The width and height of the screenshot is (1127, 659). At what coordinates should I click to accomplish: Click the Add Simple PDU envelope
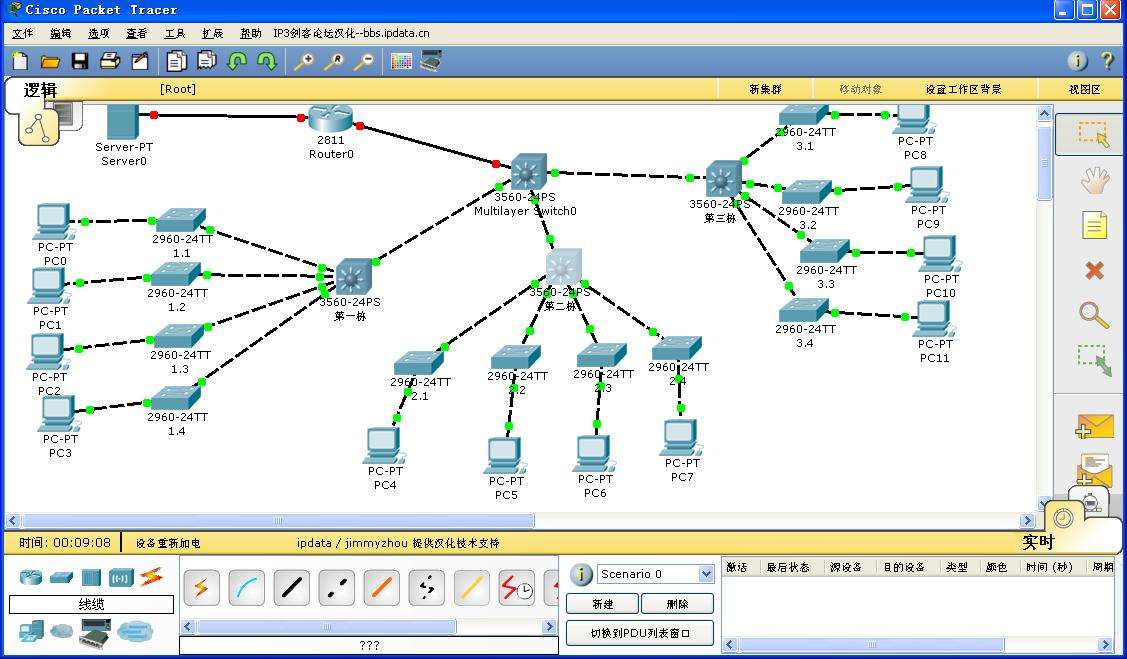(1093, 425)
